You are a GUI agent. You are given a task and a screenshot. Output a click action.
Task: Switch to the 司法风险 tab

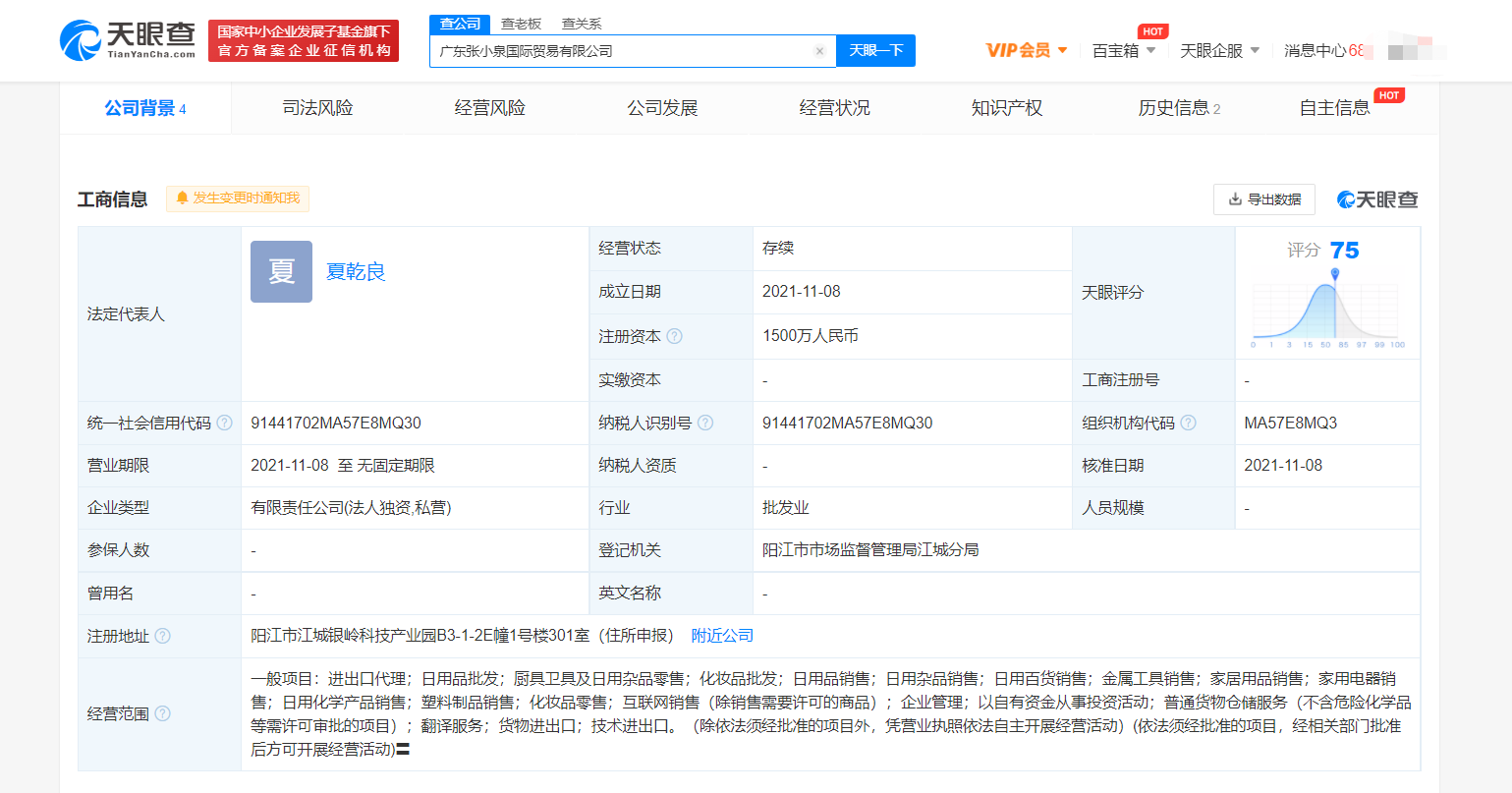tap(317, 108)
